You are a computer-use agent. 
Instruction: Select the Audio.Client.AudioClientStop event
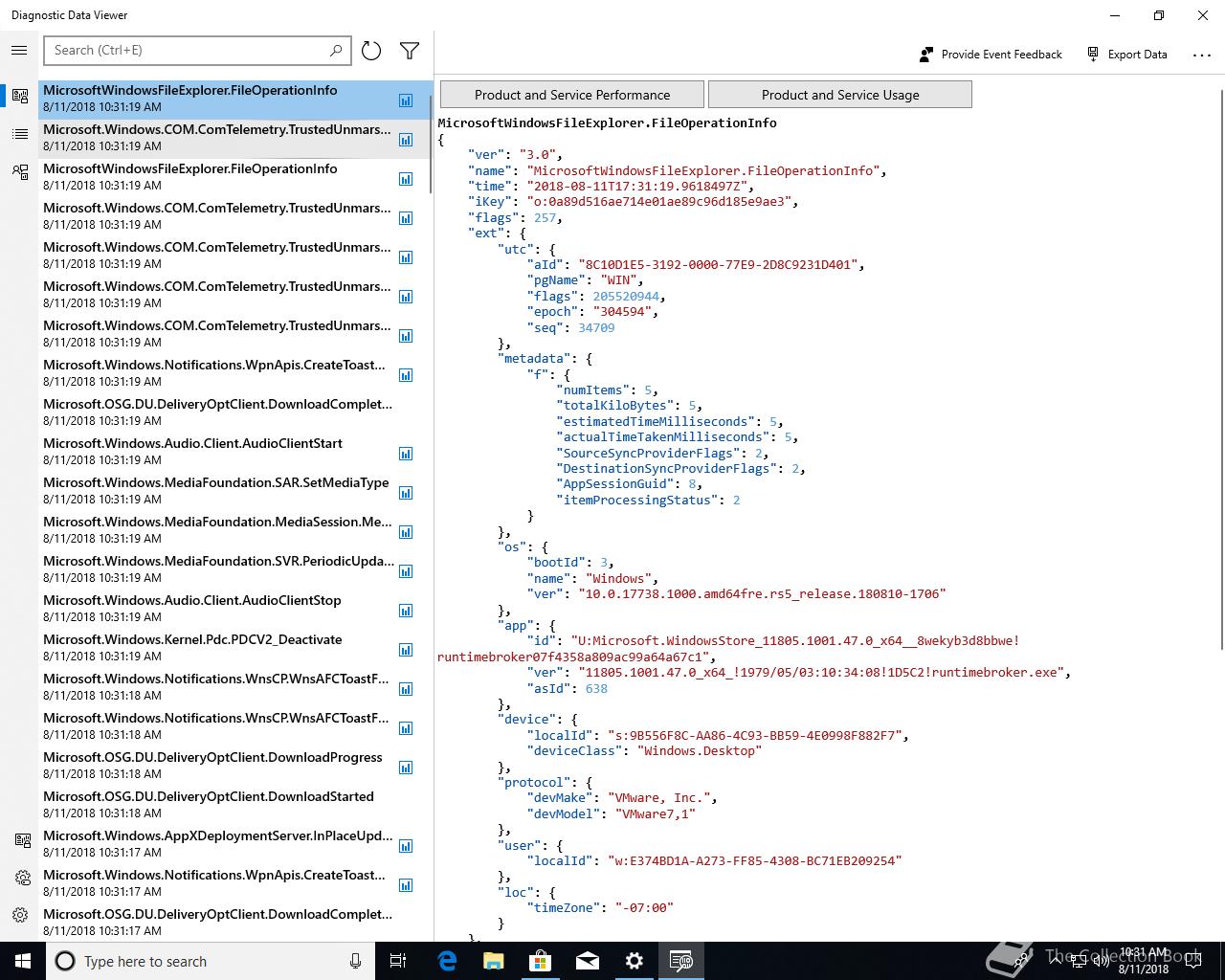coord(234,609)
